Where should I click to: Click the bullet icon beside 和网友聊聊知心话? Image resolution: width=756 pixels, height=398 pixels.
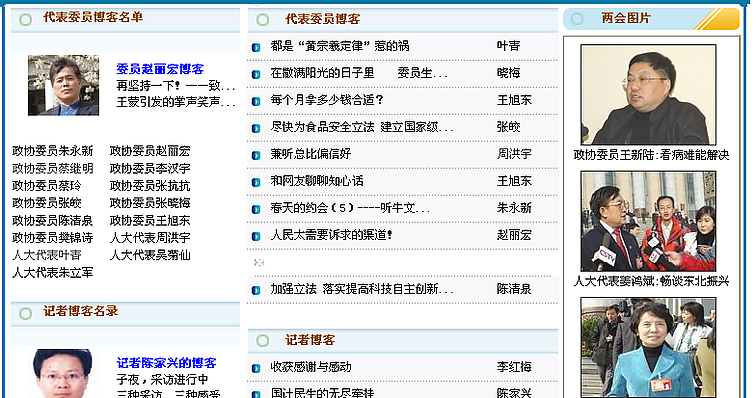(x=256, y=182)
